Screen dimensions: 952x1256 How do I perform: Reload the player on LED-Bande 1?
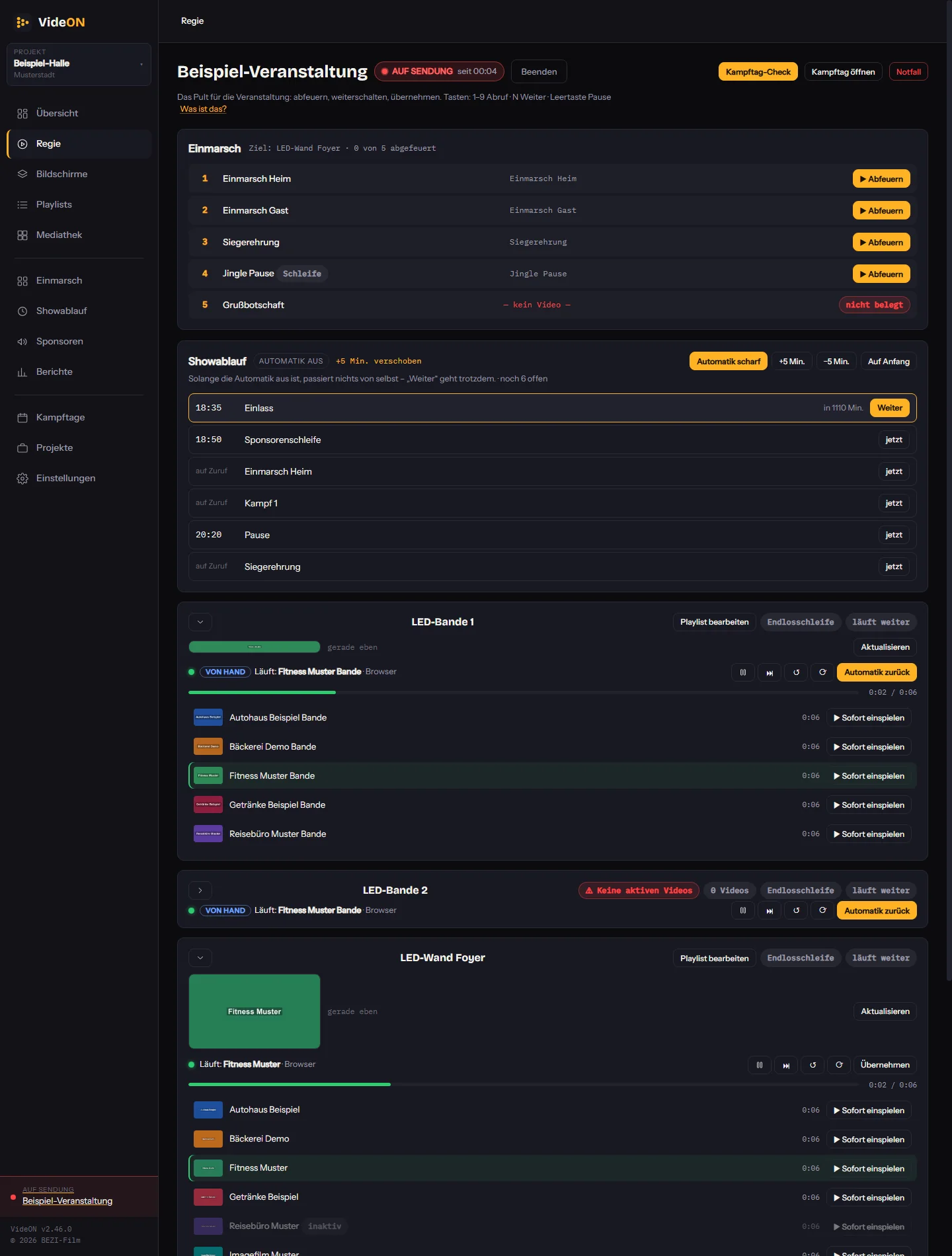point(822,672)
